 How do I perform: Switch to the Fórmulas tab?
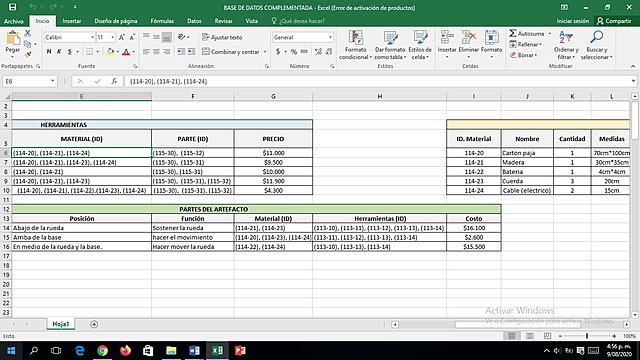click(x=162, y=21)
